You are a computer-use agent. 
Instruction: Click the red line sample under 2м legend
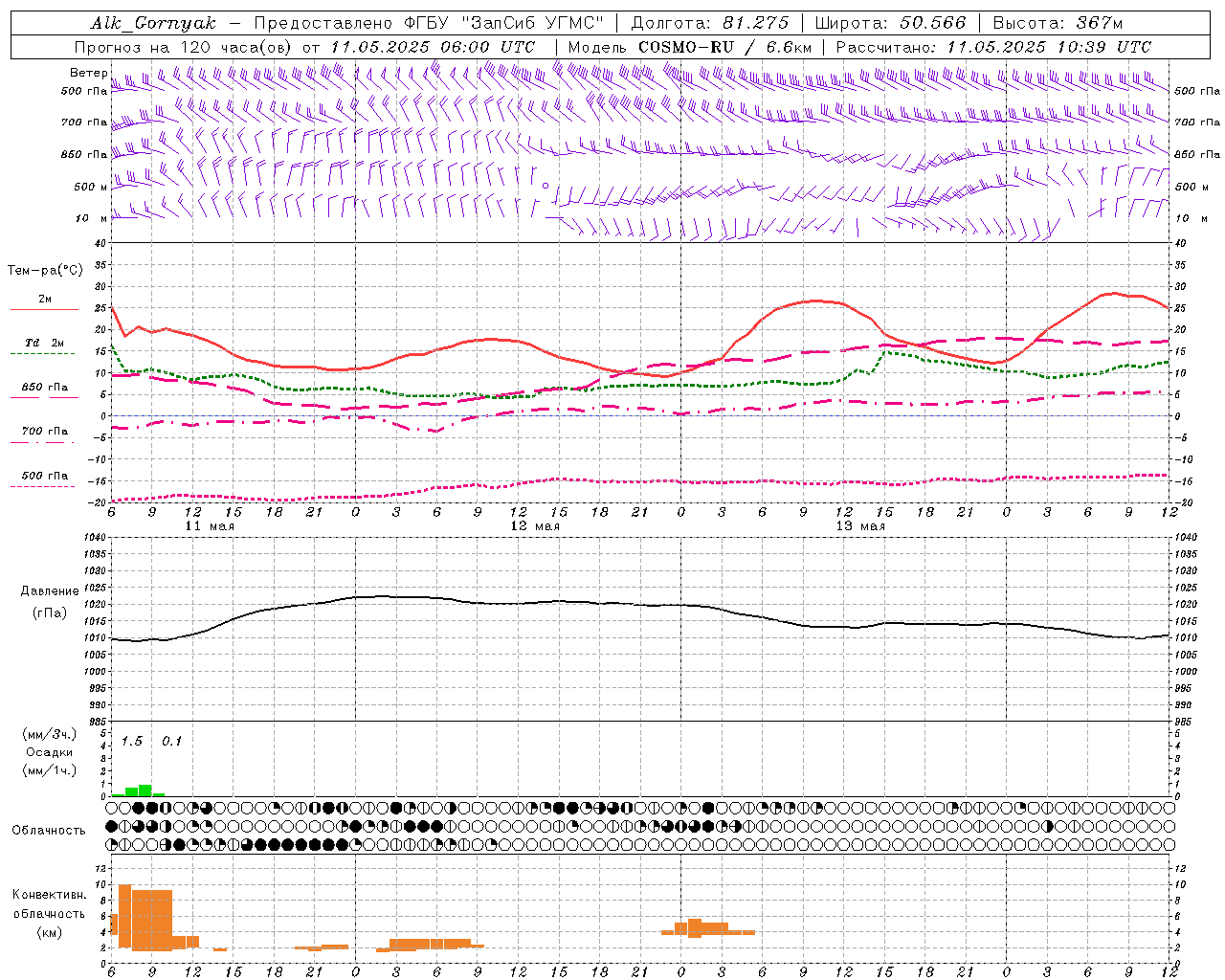click(44, 310)
